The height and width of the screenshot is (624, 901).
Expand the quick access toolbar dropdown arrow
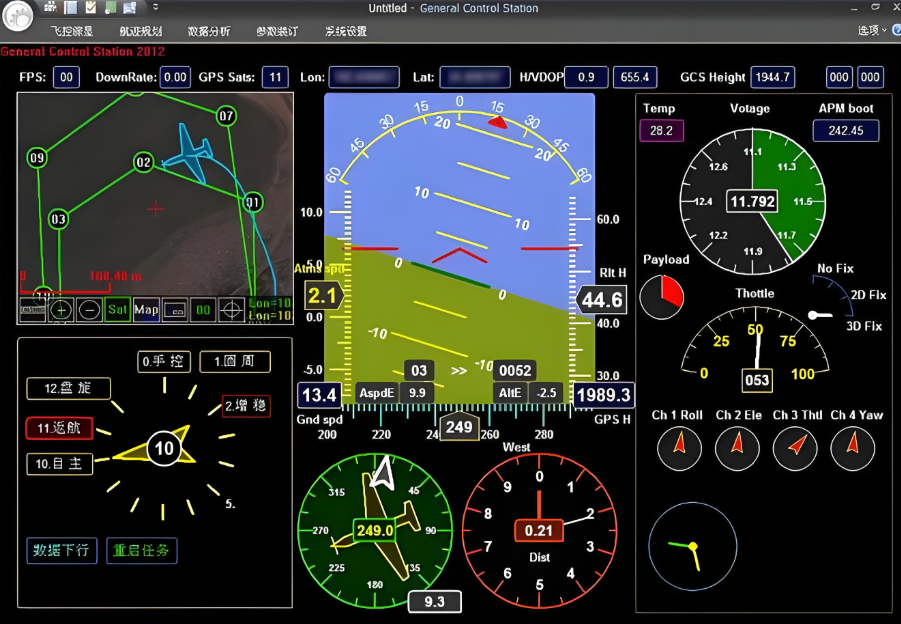coord(155,8)
